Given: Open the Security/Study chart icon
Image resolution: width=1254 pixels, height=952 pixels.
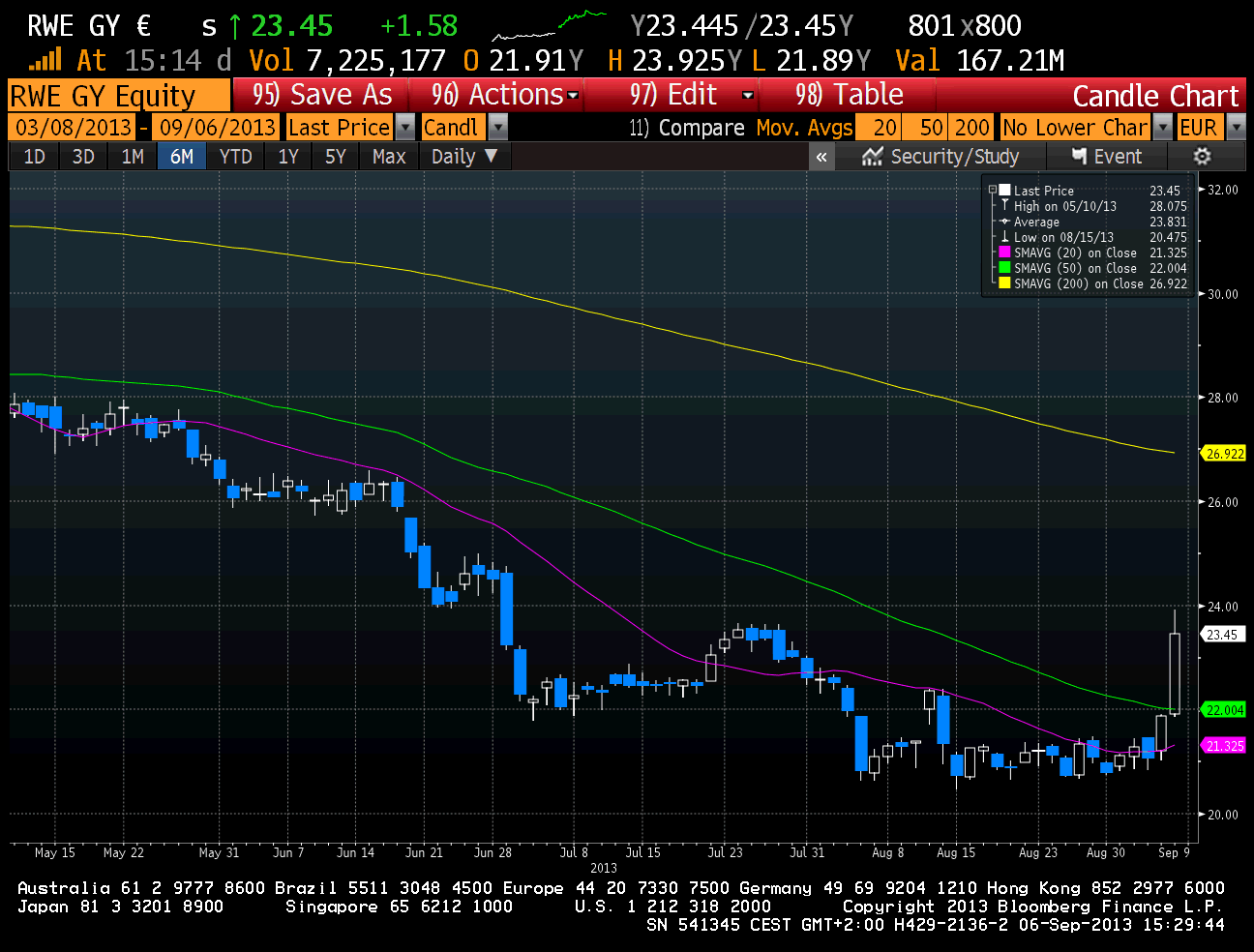Looking at the screenshot, I should coord(873,157).
